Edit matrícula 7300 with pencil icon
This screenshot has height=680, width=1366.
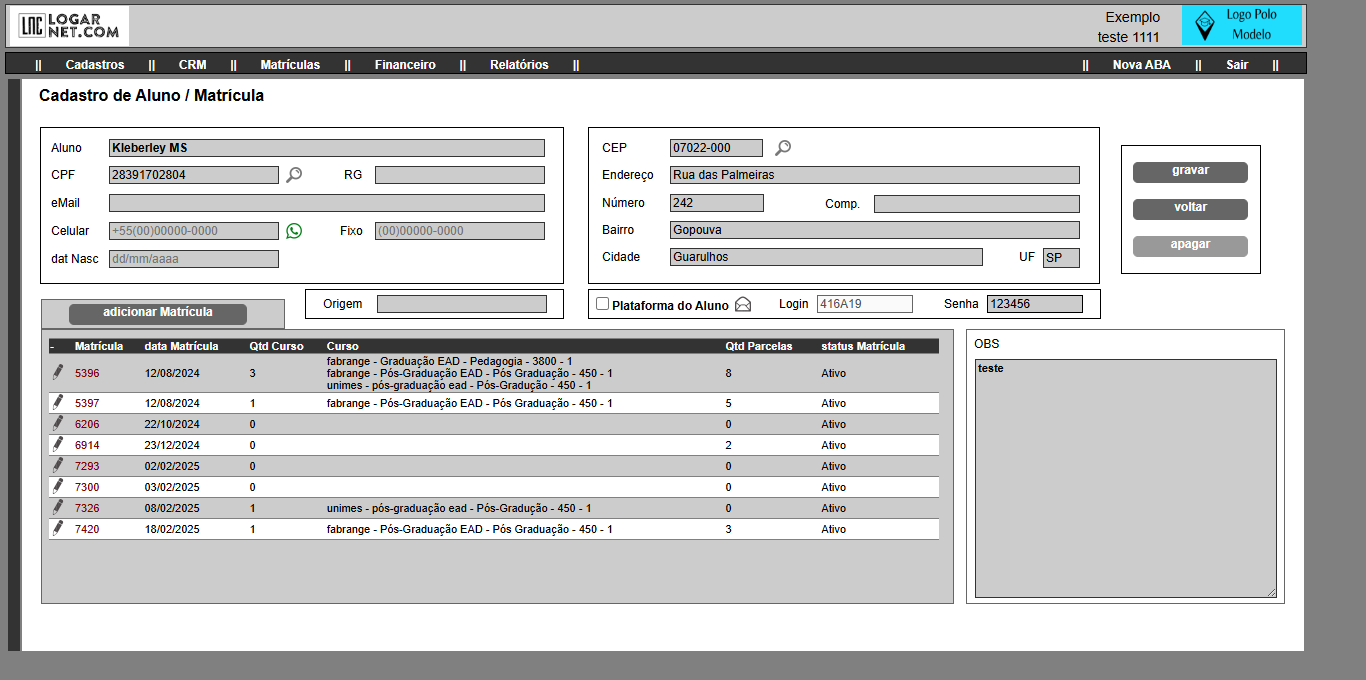(x=57, y=486)
